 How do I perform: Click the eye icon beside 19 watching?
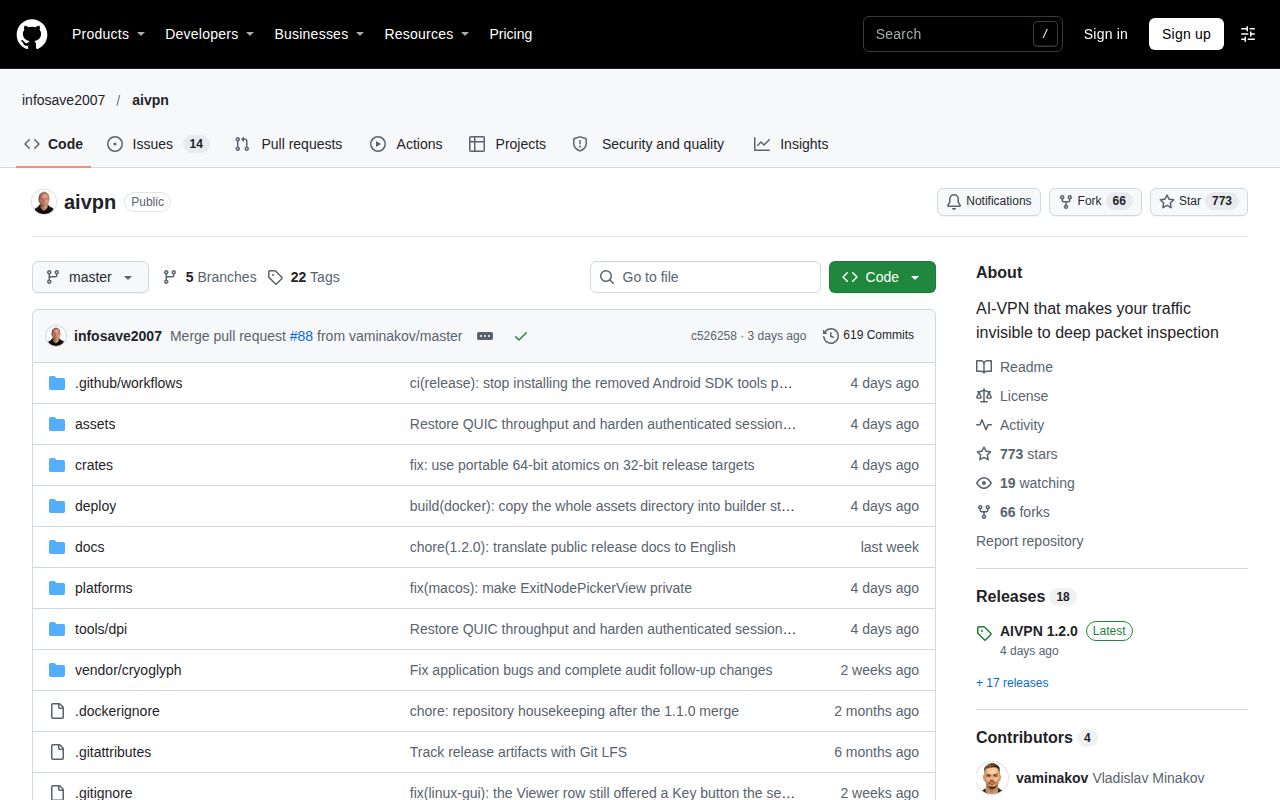[984, 483]
